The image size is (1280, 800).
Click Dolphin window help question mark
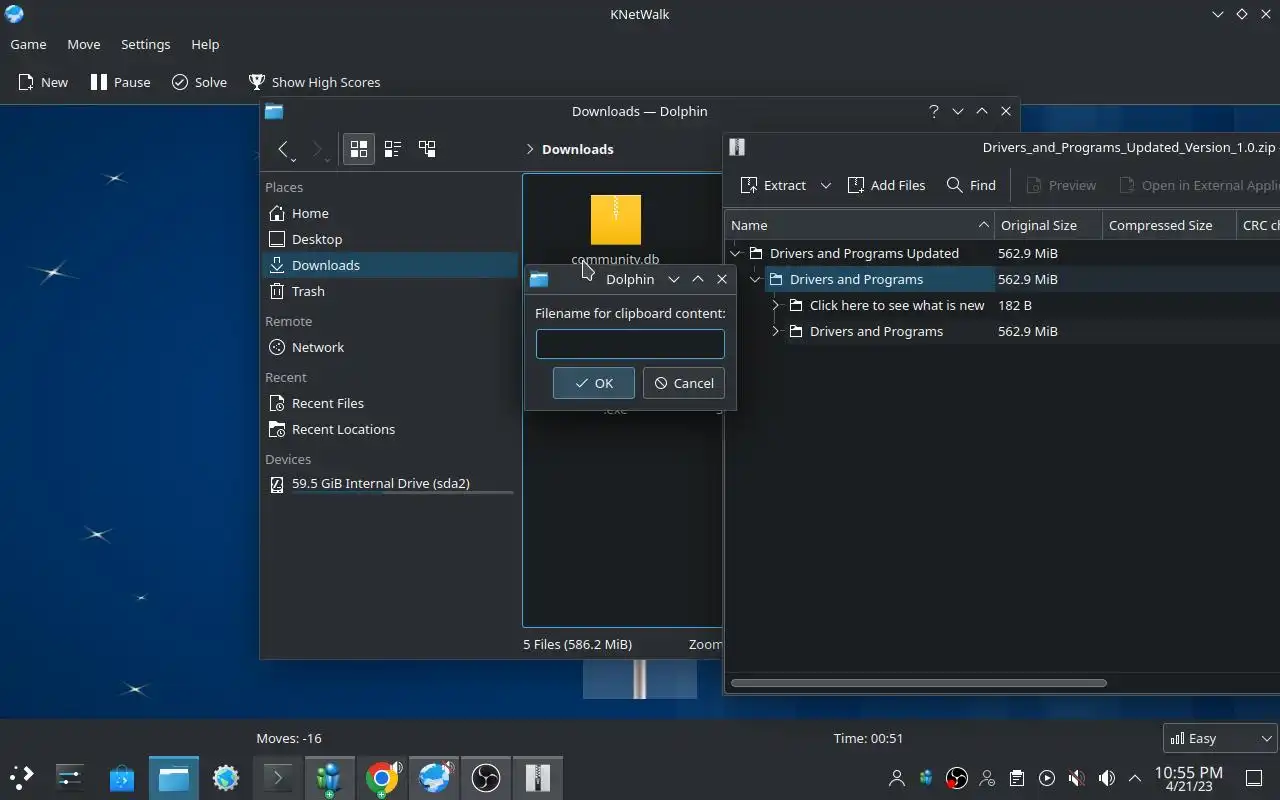tap(934, 111)
